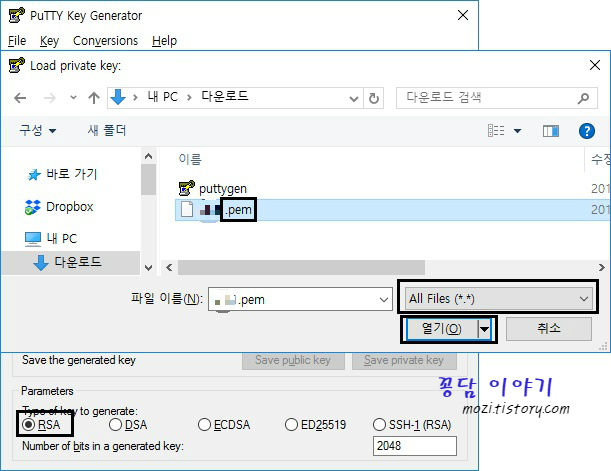Click Save public key button

pos(293,360)
